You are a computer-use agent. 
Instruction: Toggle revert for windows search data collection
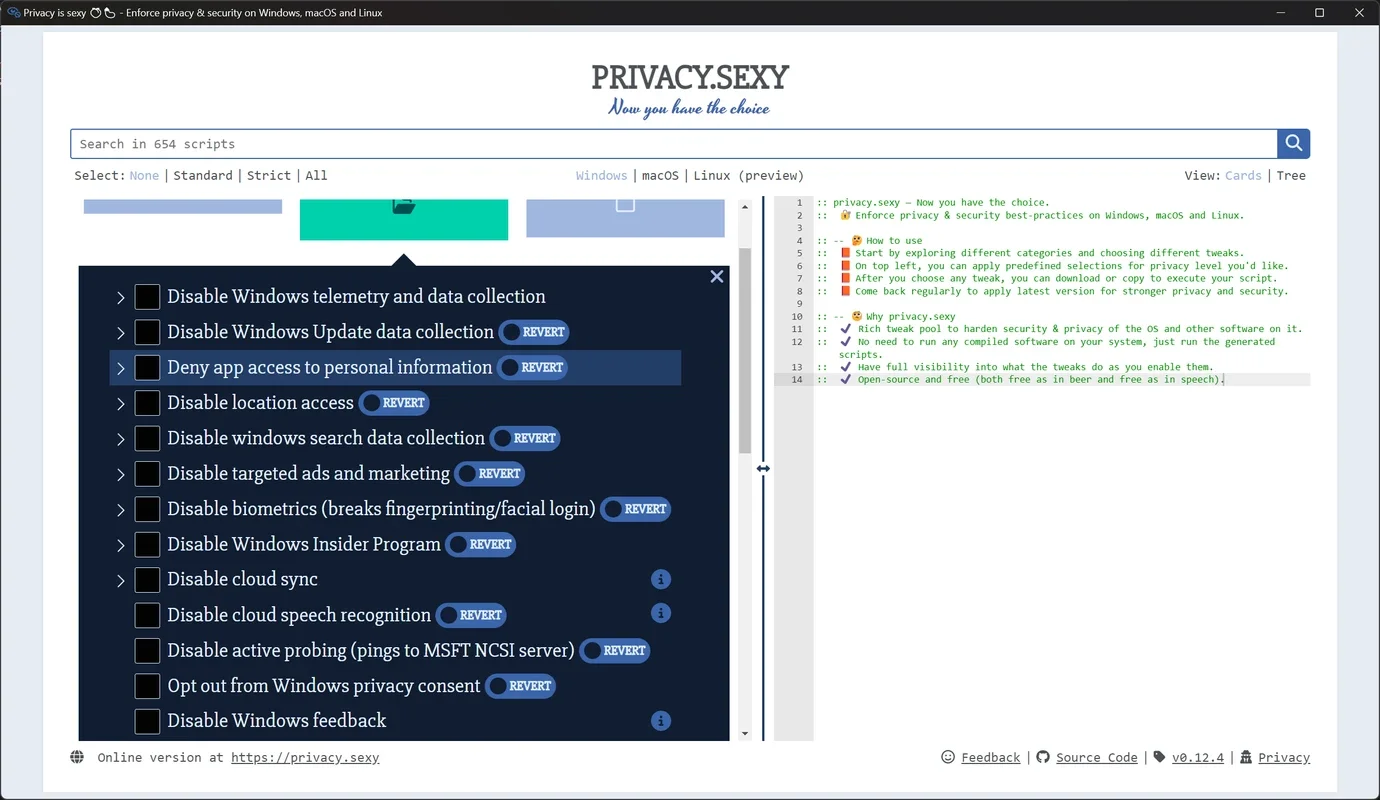[524, 438]
